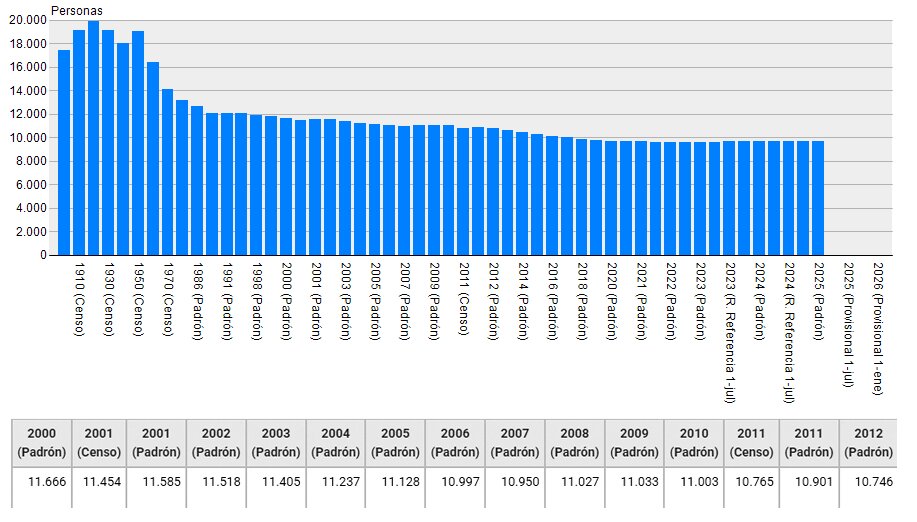Click the table cell showing 10.997
This screenshot has height=522, width=917.
point(455,488)
